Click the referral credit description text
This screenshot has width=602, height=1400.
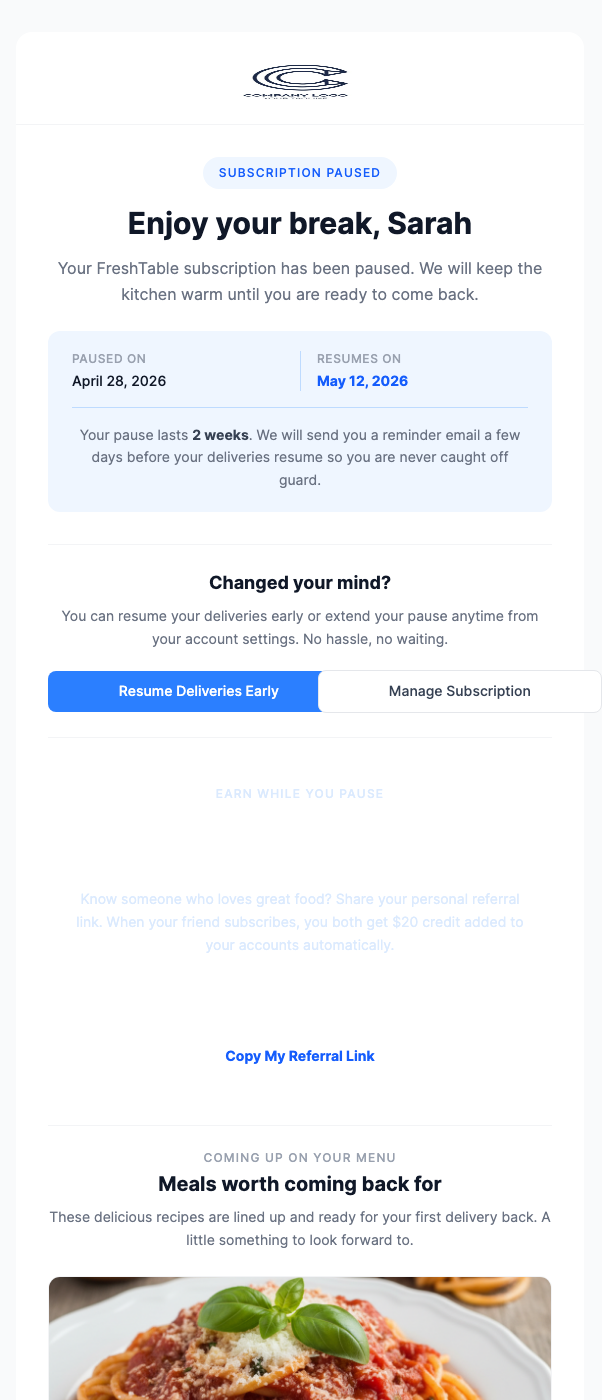coord(299,922)
